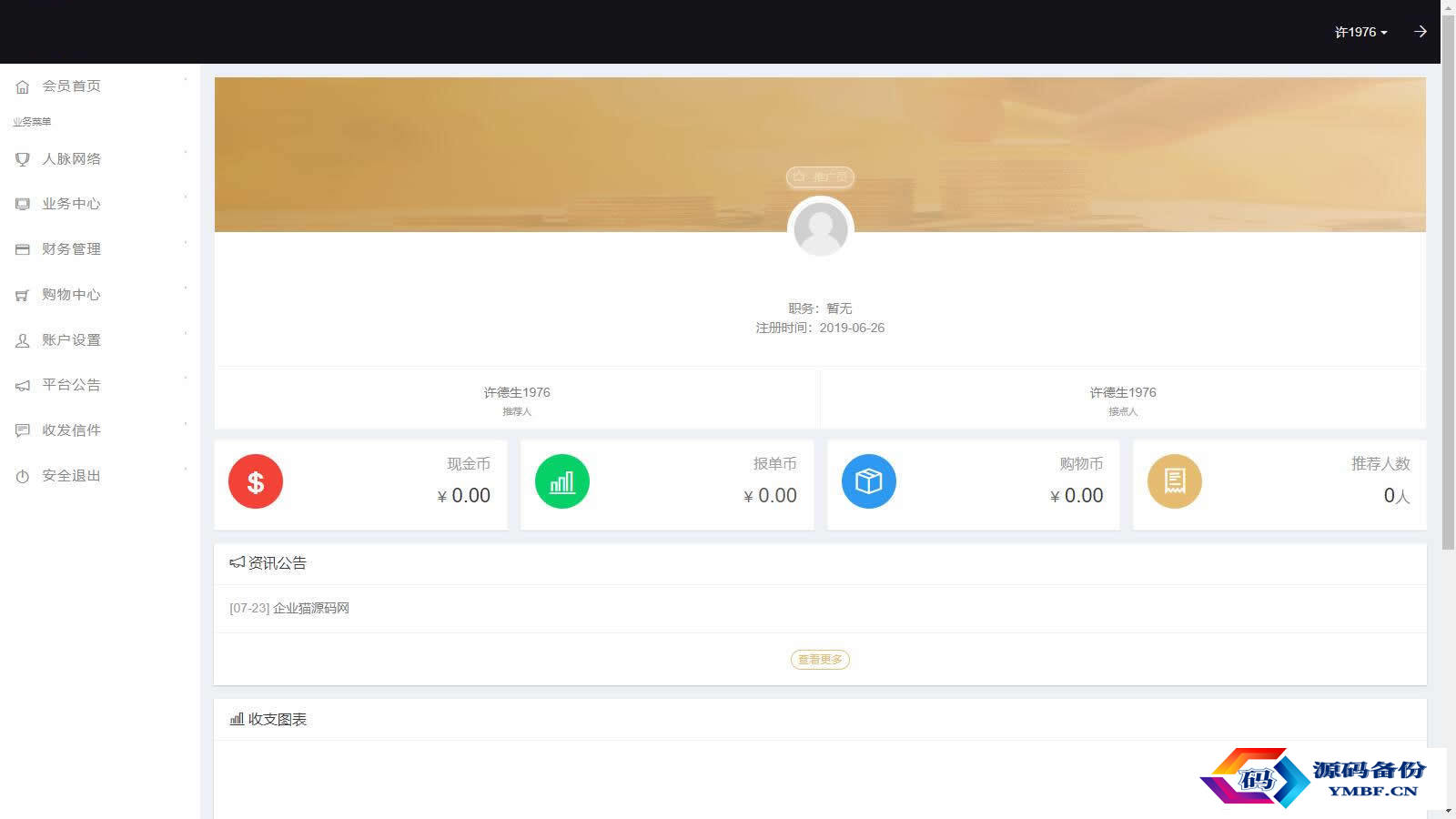The width and height of the screenshot is (1456, 819).
Task: Open the 许1976 user dropdown
Action: coord(1361,32)
